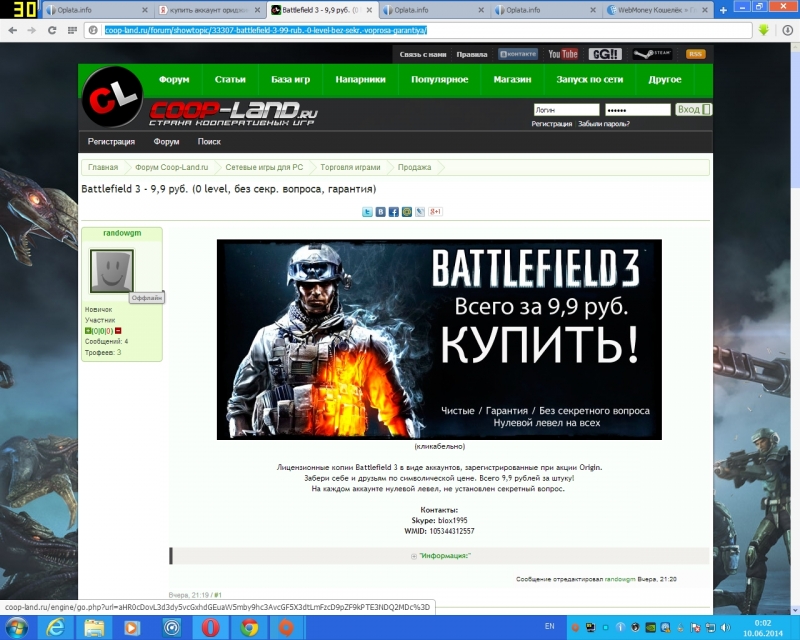Click the red CL site logo
Viewport: 800px width, 640px height.
point(113,96)
